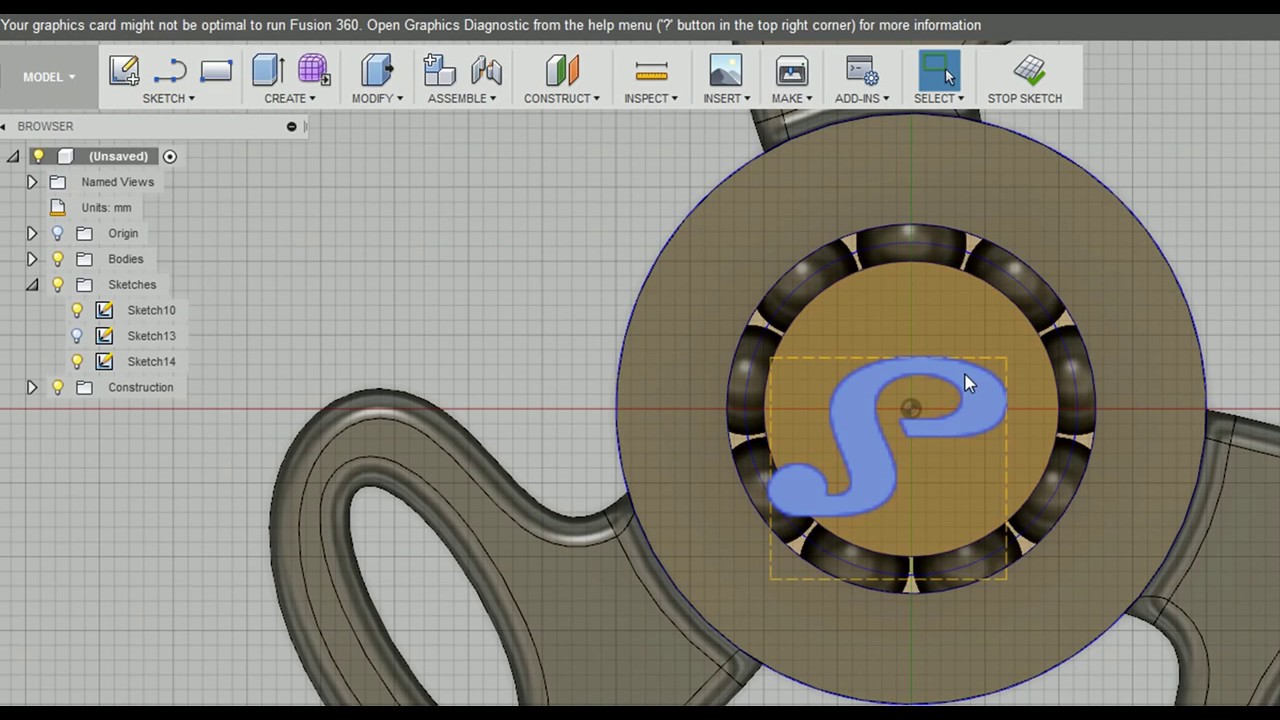
Task: Open the SKETCH dropdown menu
Action: [169, 98]
